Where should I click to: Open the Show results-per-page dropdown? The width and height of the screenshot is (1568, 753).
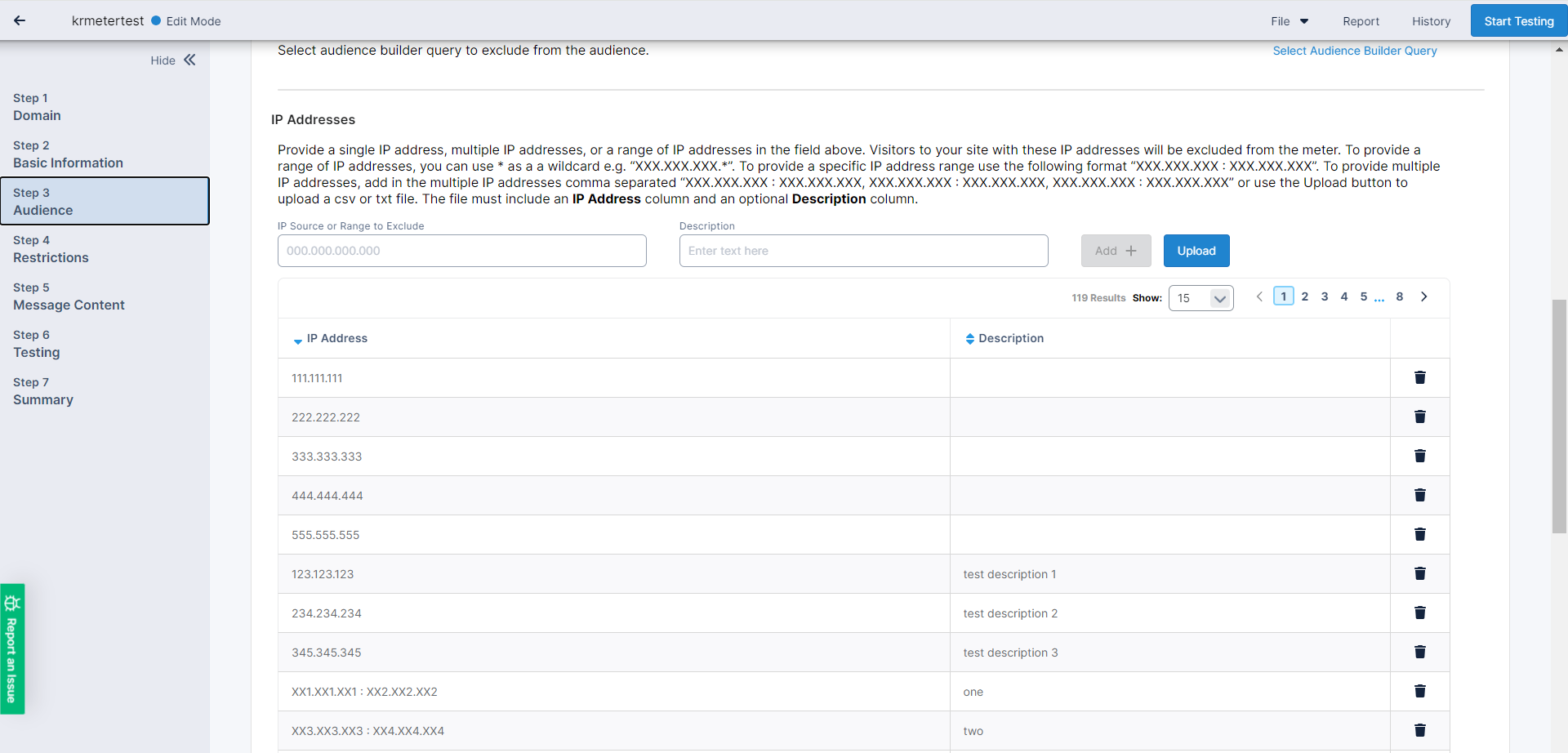coord(1200,298)
